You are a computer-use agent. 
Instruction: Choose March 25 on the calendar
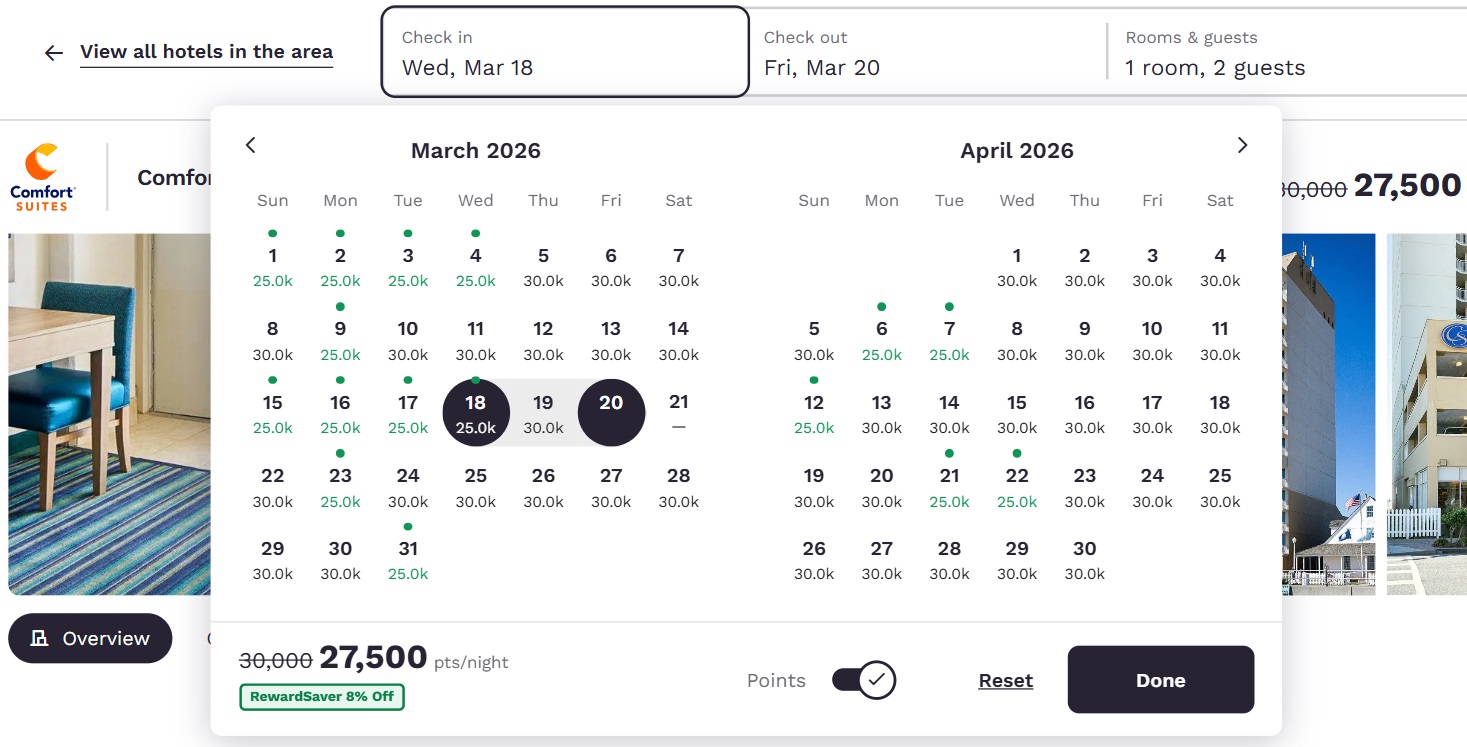pyautogui.click(x=476, y=485)
